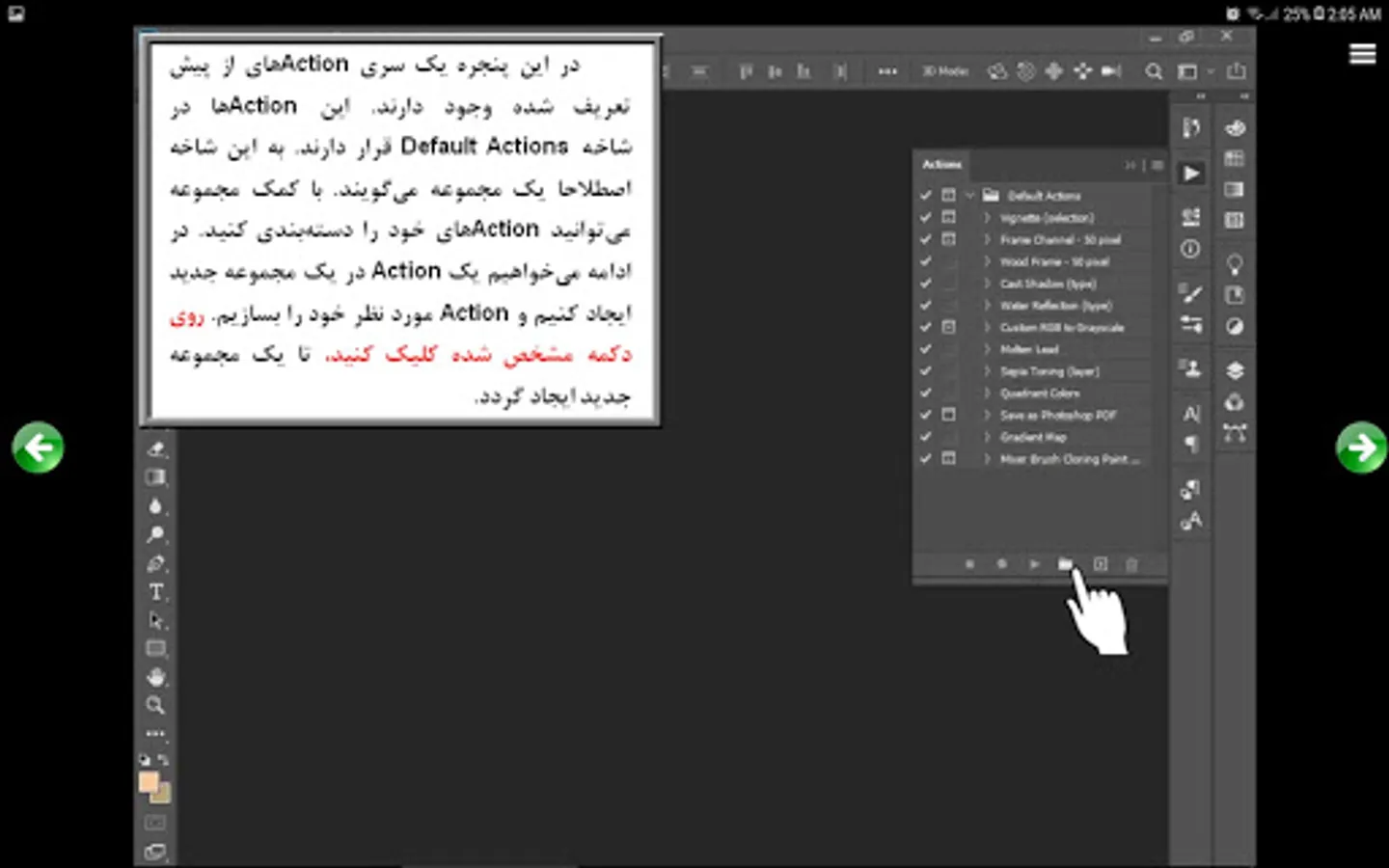Click the Begin recording button

coord(1002,564)
